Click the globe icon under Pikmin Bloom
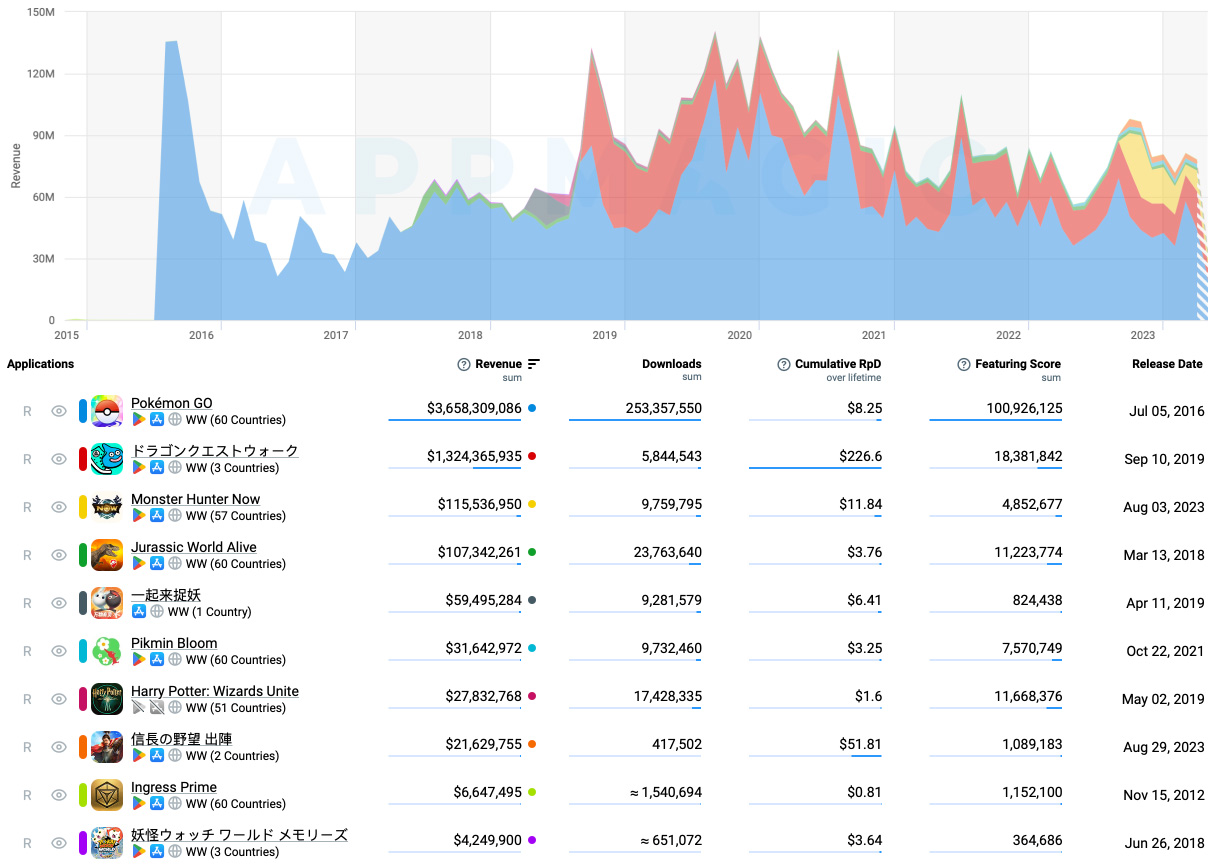The width and height of the screenshot is (1218, 866). (174, 660)
